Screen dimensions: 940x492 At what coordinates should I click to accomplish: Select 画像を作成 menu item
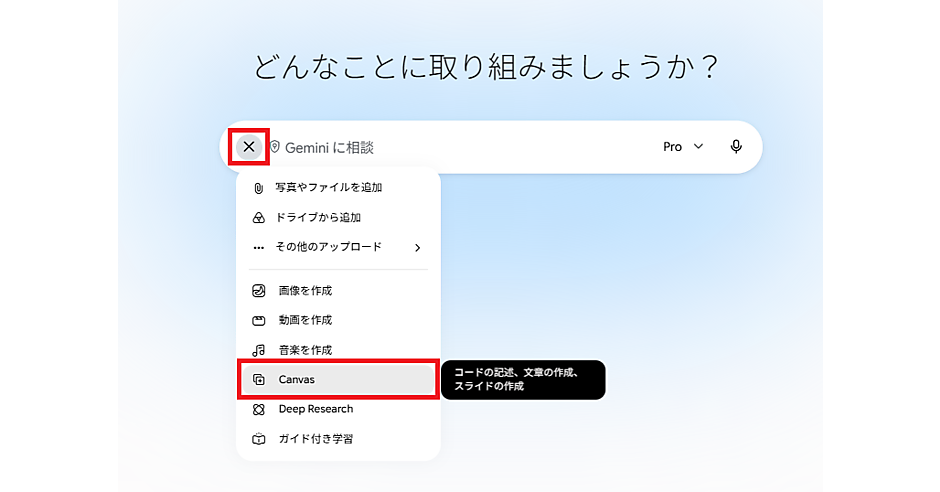338,291
